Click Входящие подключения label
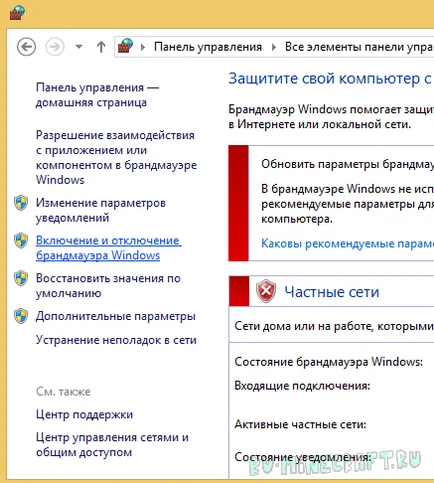 click(302, 386)
